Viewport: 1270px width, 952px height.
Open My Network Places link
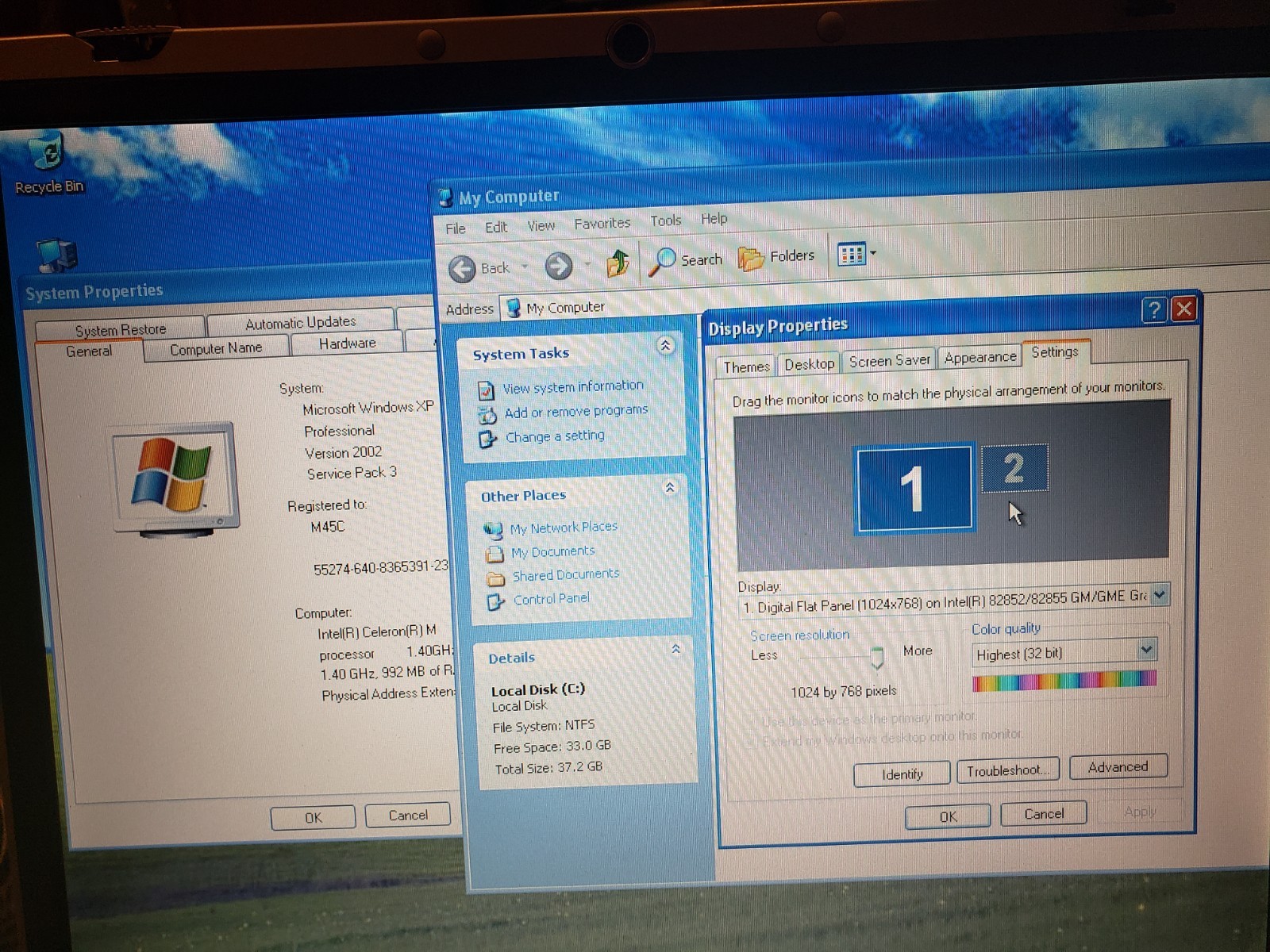[x=564, y=528]
